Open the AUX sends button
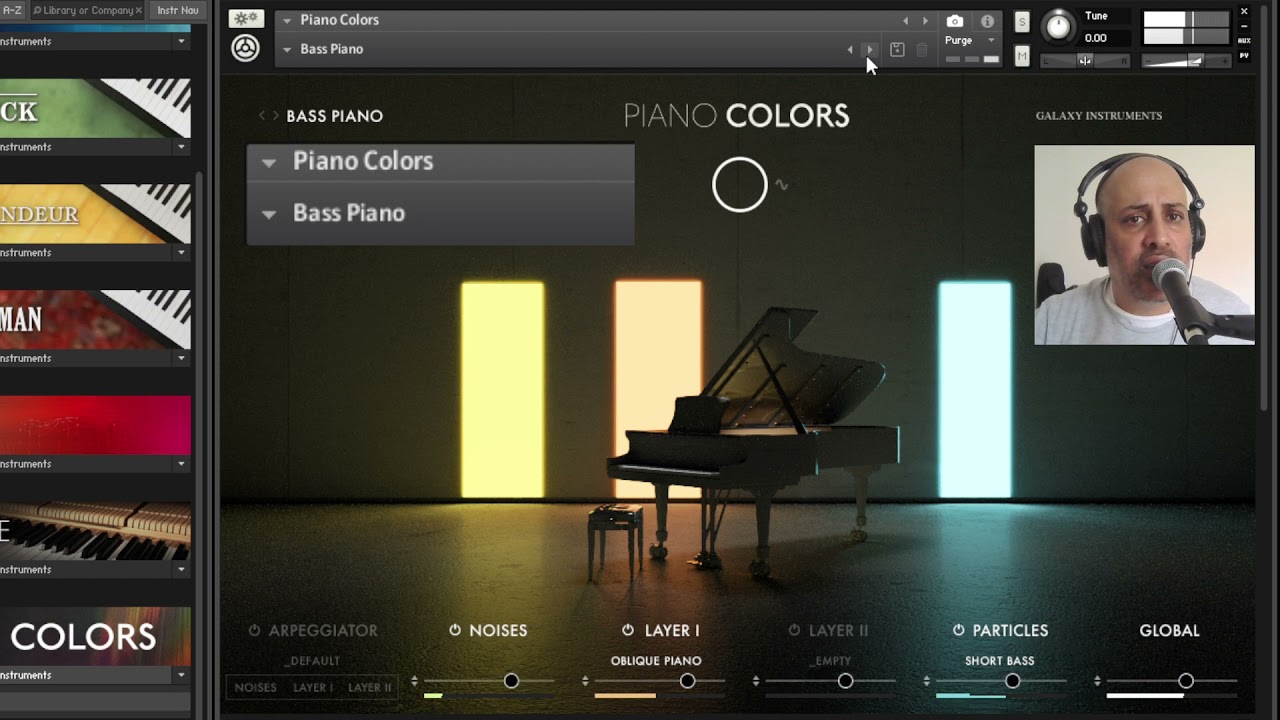Viewport: 1280px width, 720px height. pos(1244,41)
